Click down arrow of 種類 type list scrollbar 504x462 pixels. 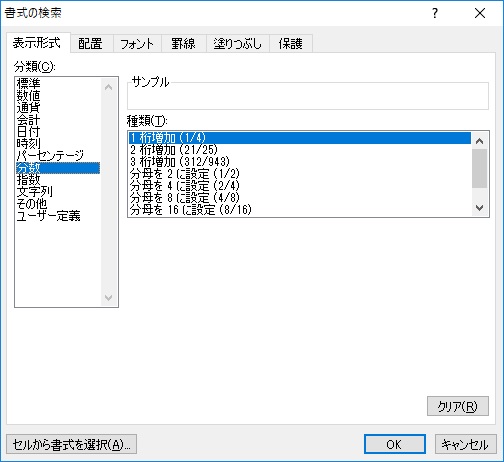point(480,208)
